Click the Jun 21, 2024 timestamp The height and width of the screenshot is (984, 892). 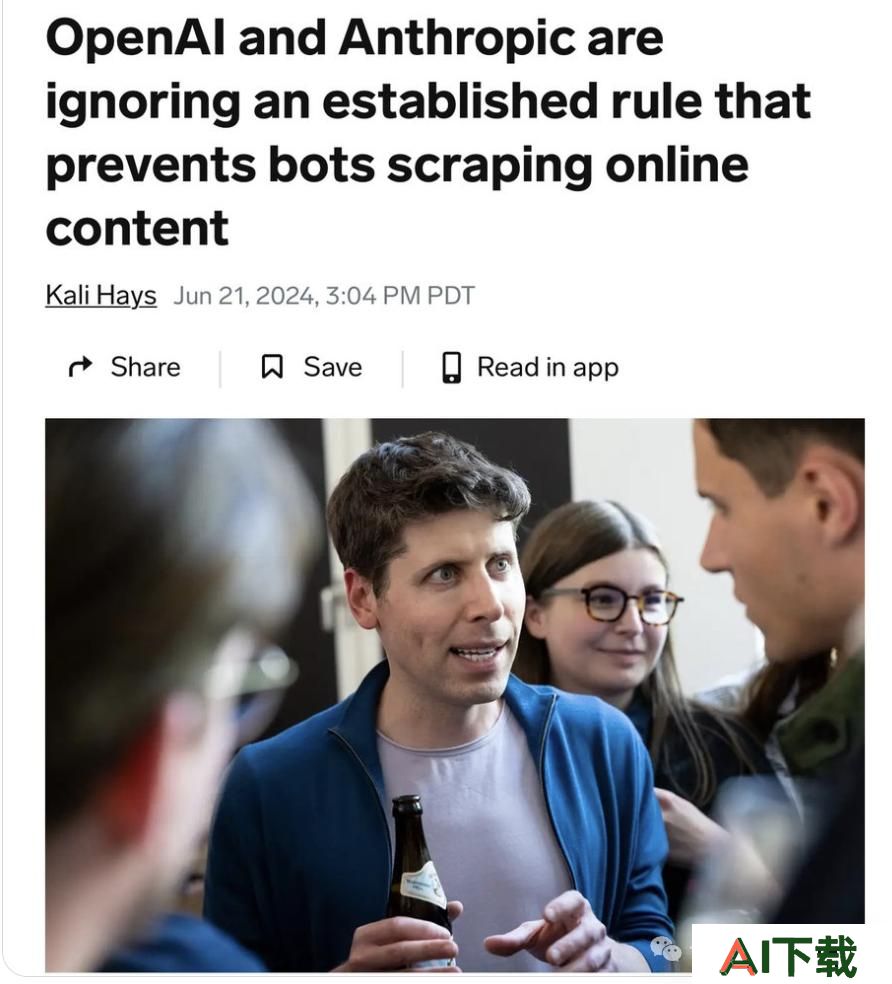(x=323, y=296)
